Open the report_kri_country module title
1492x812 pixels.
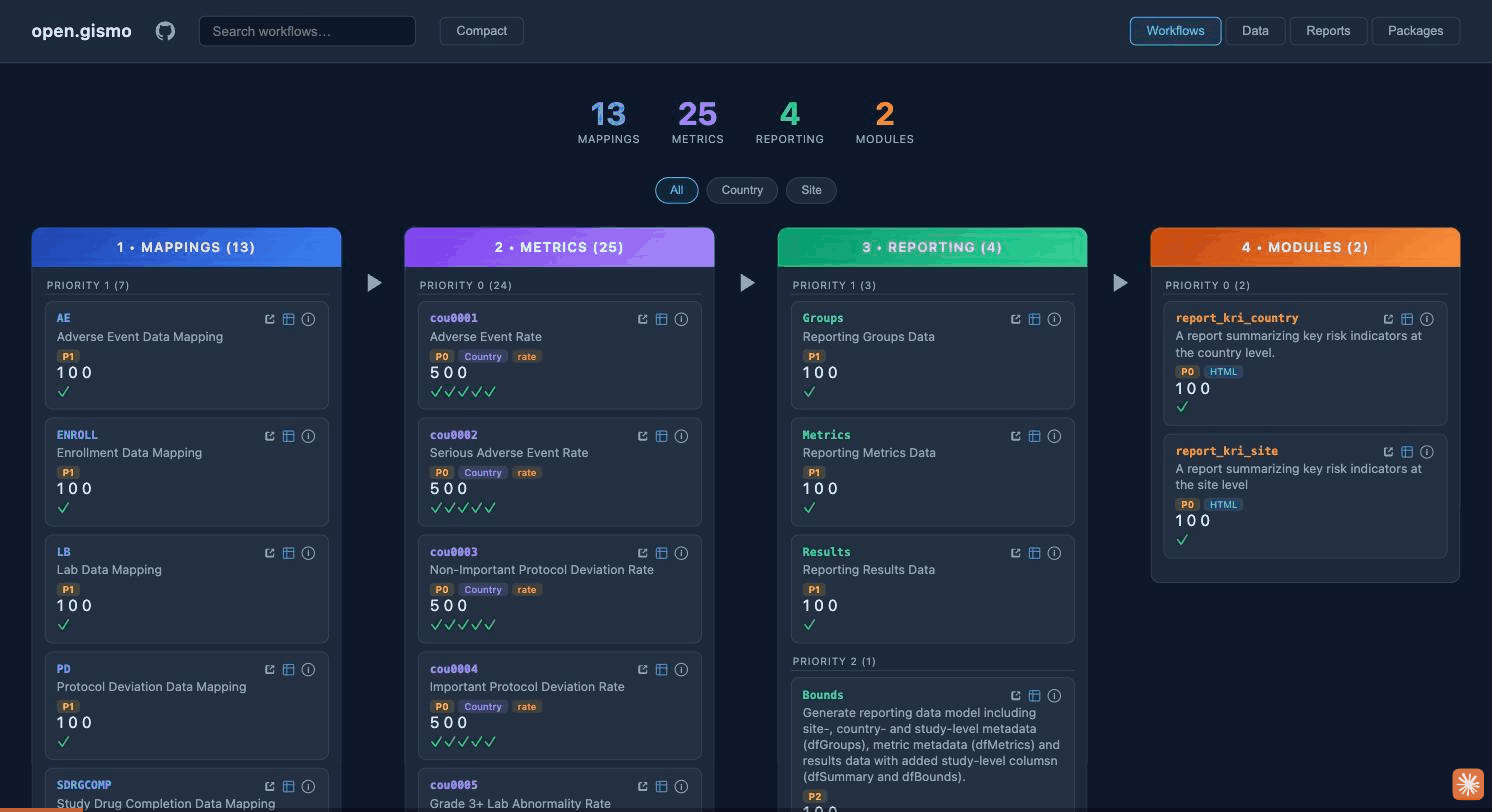pyautogui.click(x=1237, y=318)
